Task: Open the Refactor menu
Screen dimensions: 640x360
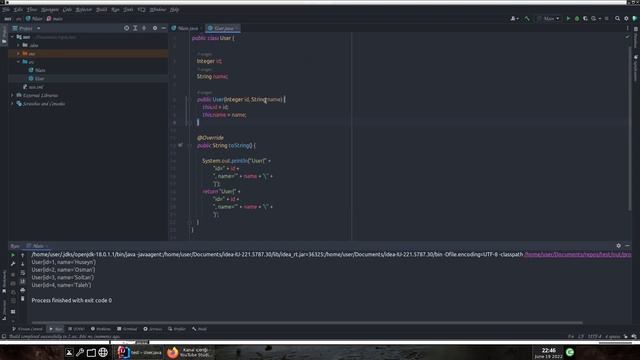Action: [x=84, y=9]
